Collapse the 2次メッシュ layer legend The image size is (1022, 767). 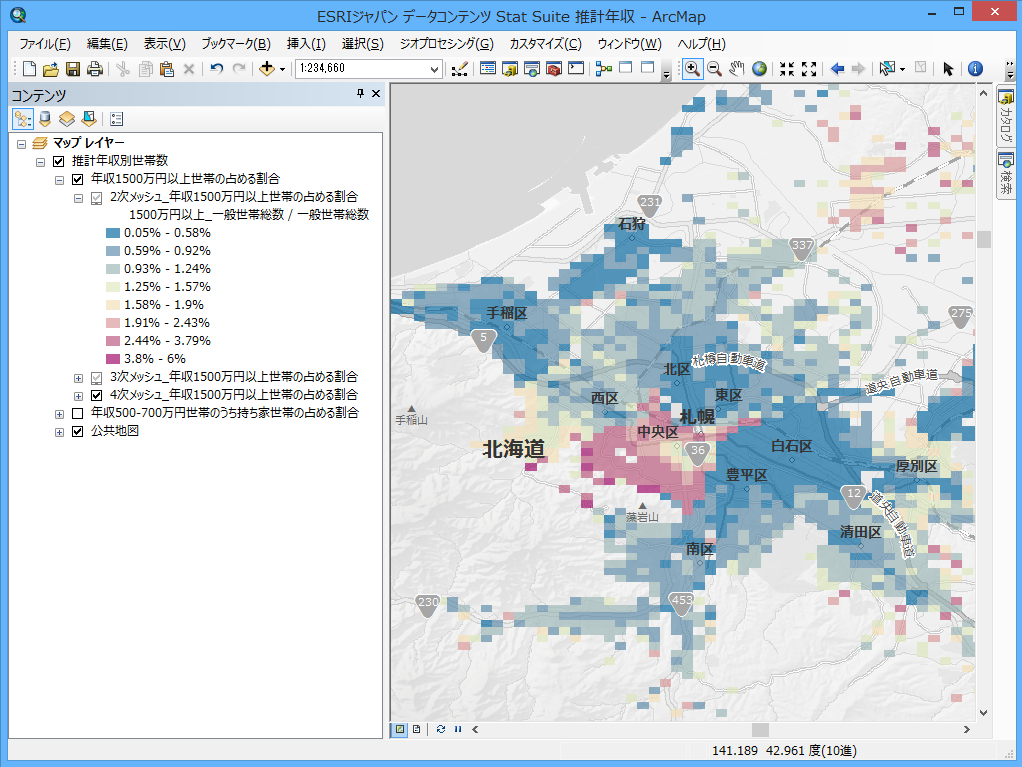78,198
